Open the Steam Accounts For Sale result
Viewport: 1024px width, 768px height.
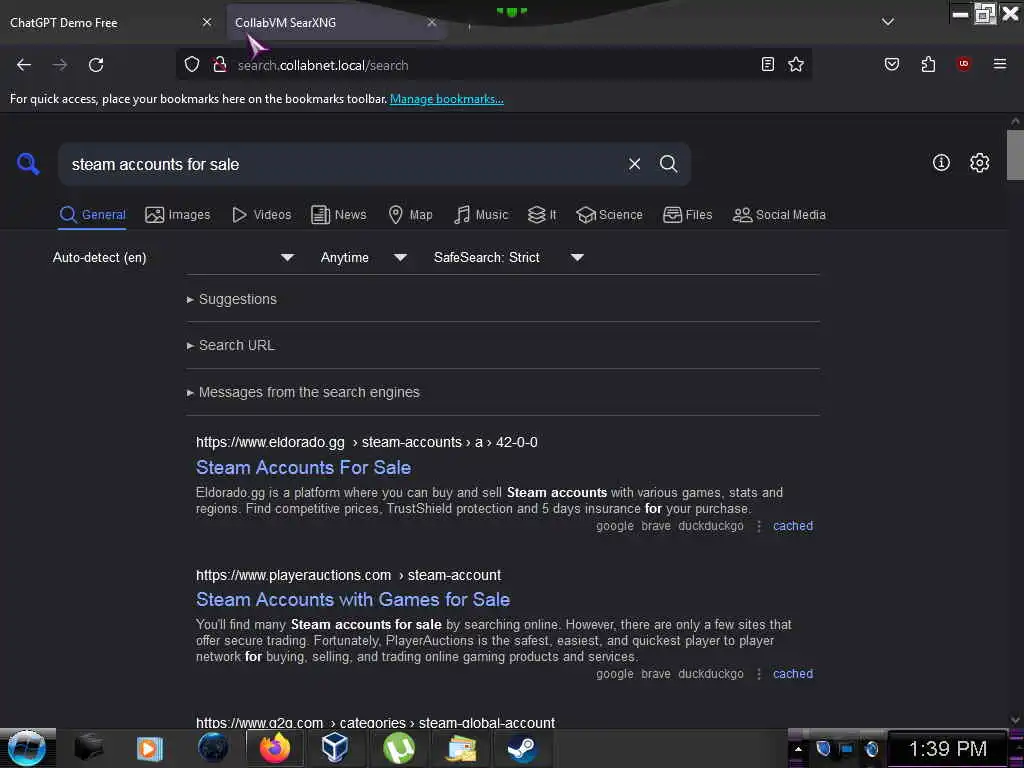tap(303, 468)
